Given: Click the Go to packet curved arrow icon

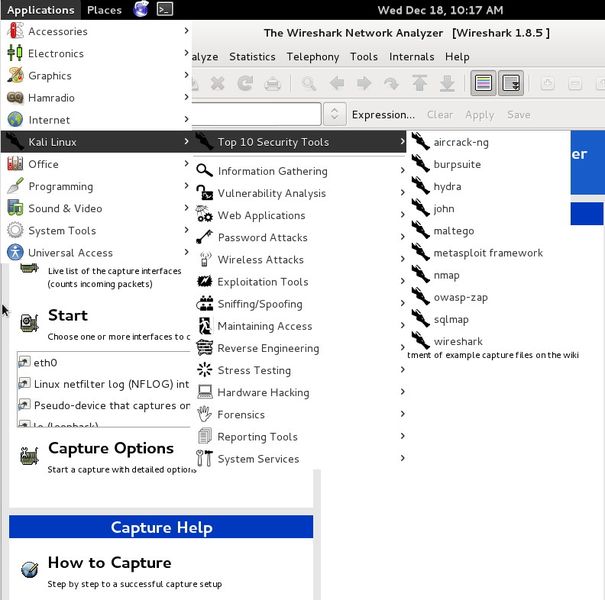Looking at the screenshot, I should [x=391, y=83].
